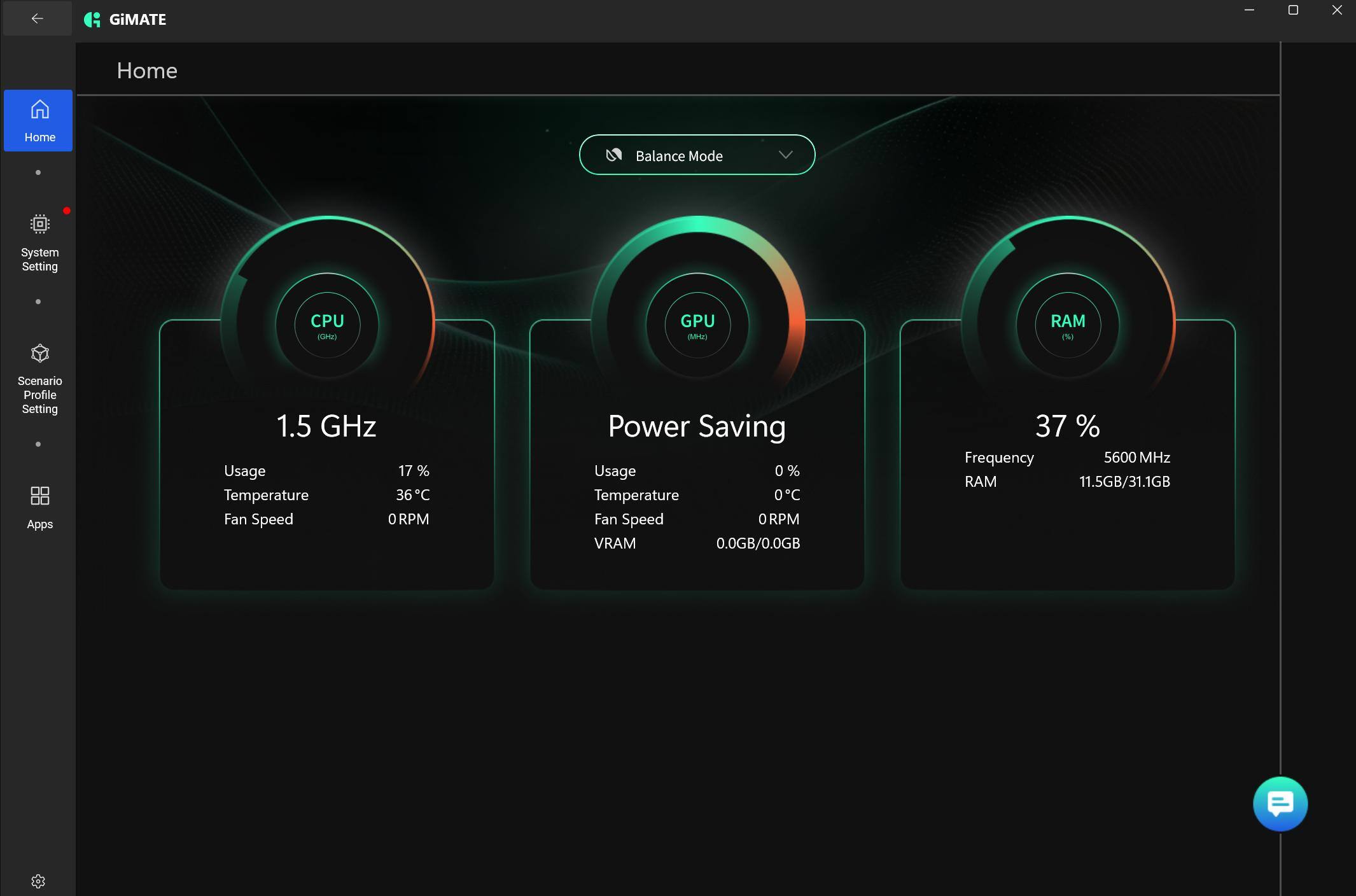Click the settings gear icon
Viewport: 1356px width, 896px height.
click(x=38, y=881)
